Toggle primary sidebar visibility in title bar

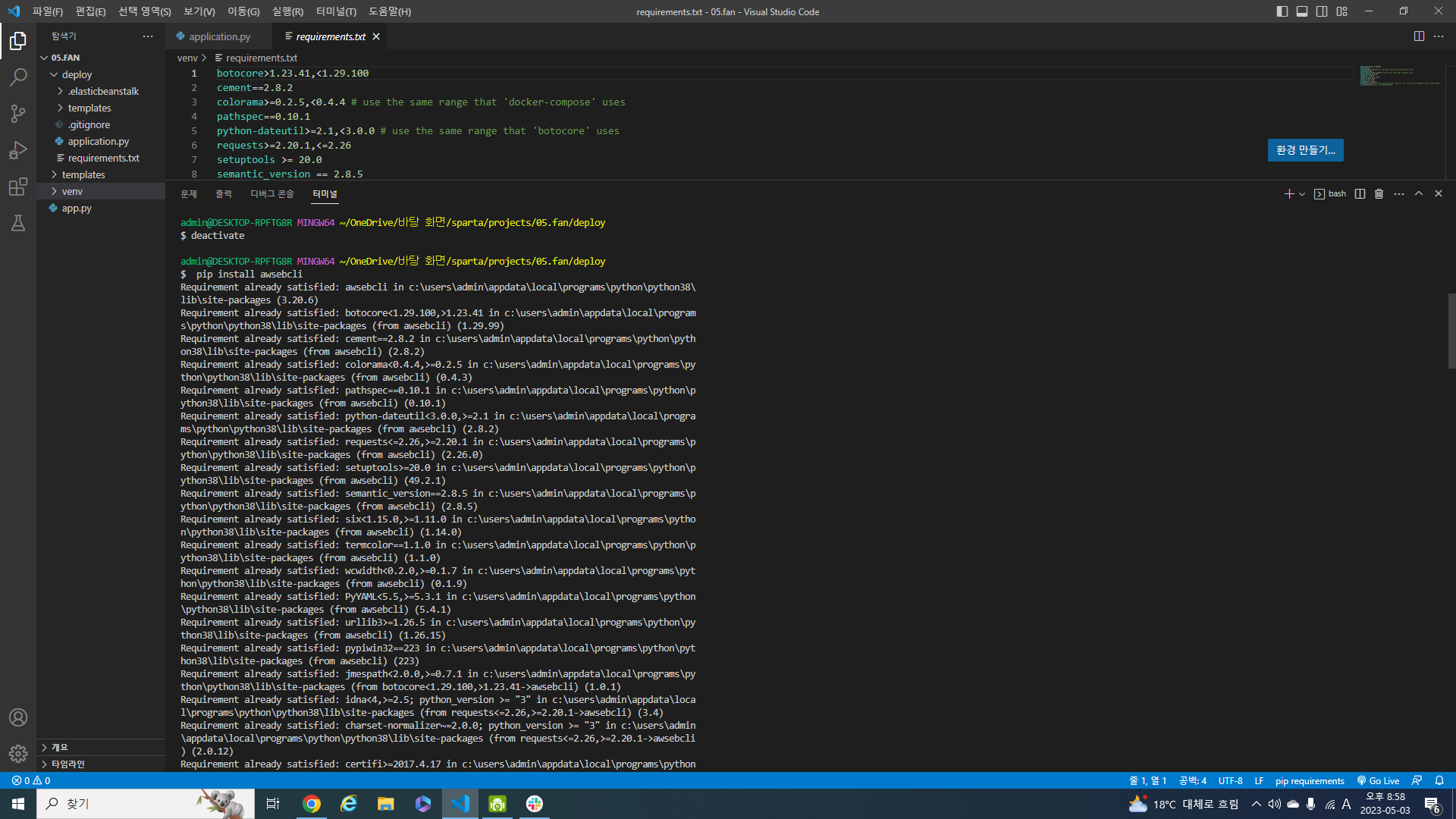coord(1282,11)
